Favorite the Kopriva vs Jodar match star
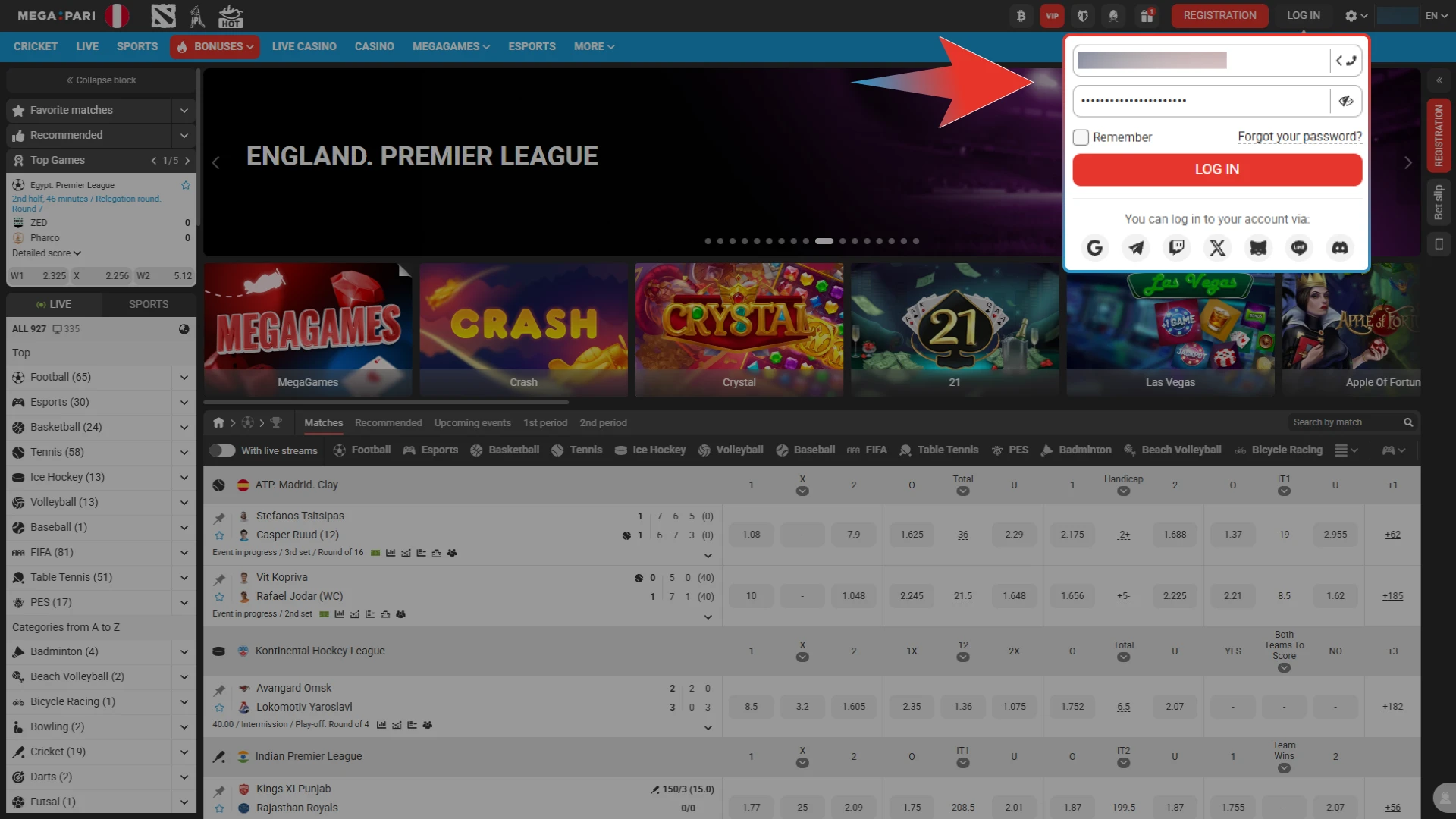This screenshot has height=819, width=1456. coord(219,597)
